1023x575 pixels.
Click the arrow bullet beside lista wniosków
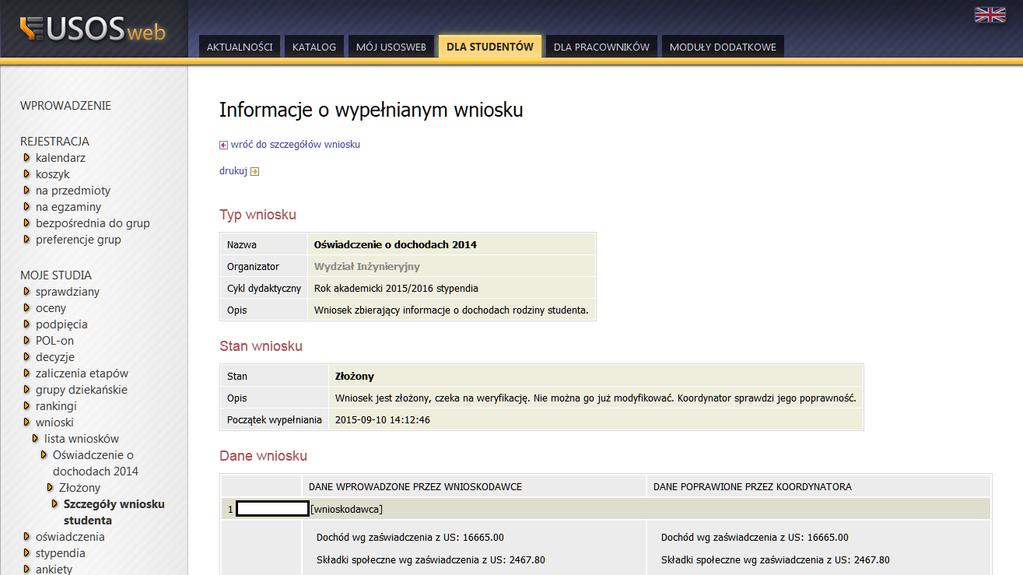tap(35, 438)
